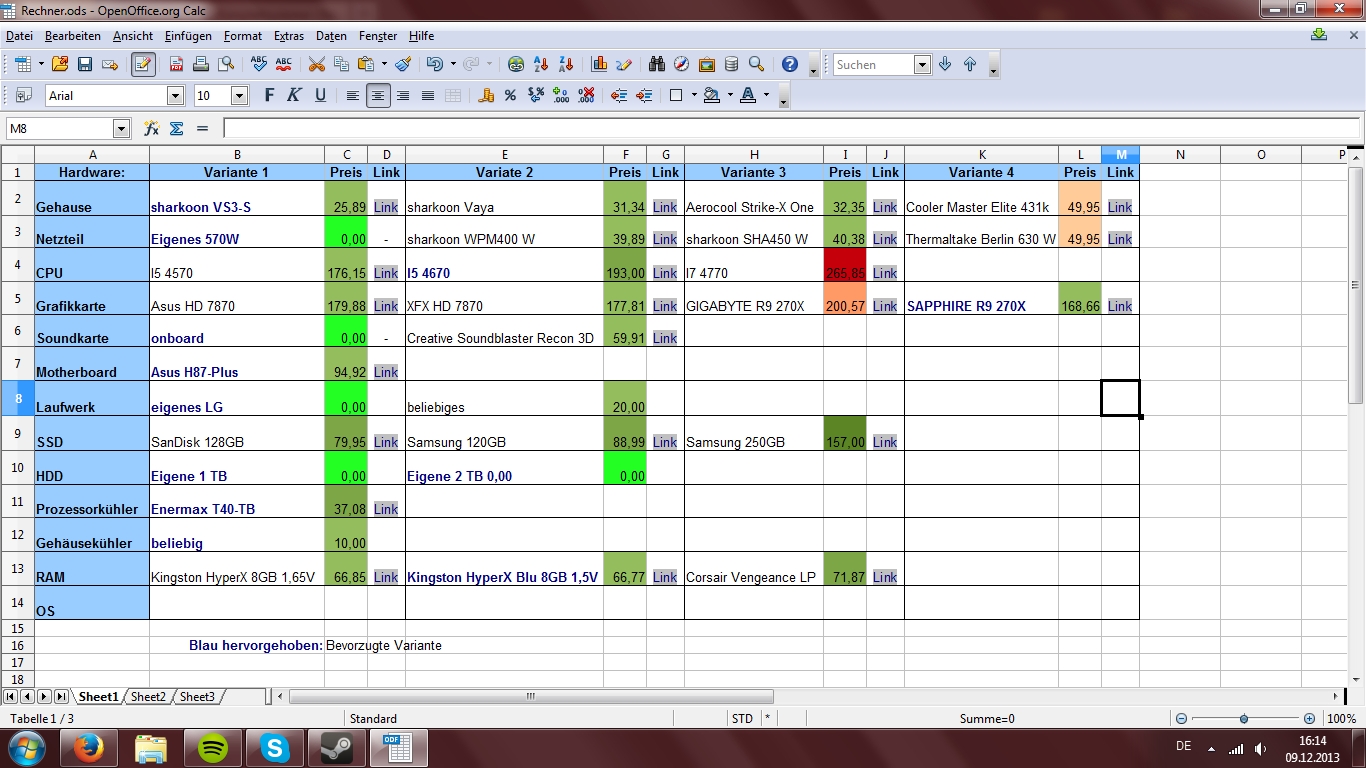Viewport: 1366px width, 768px height.
Task: Show draw functions pencil icon
Action: (624, 64)
